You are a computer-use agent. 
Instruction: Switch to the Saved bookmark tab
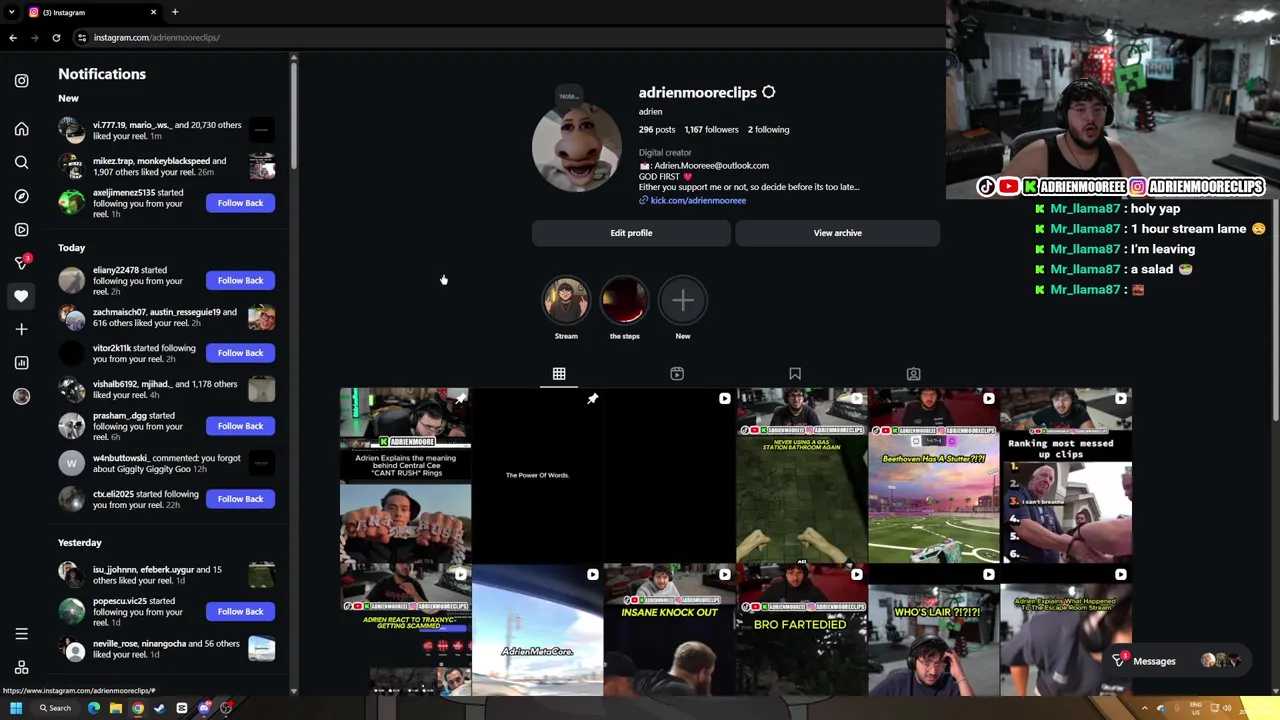click(795, 374)
